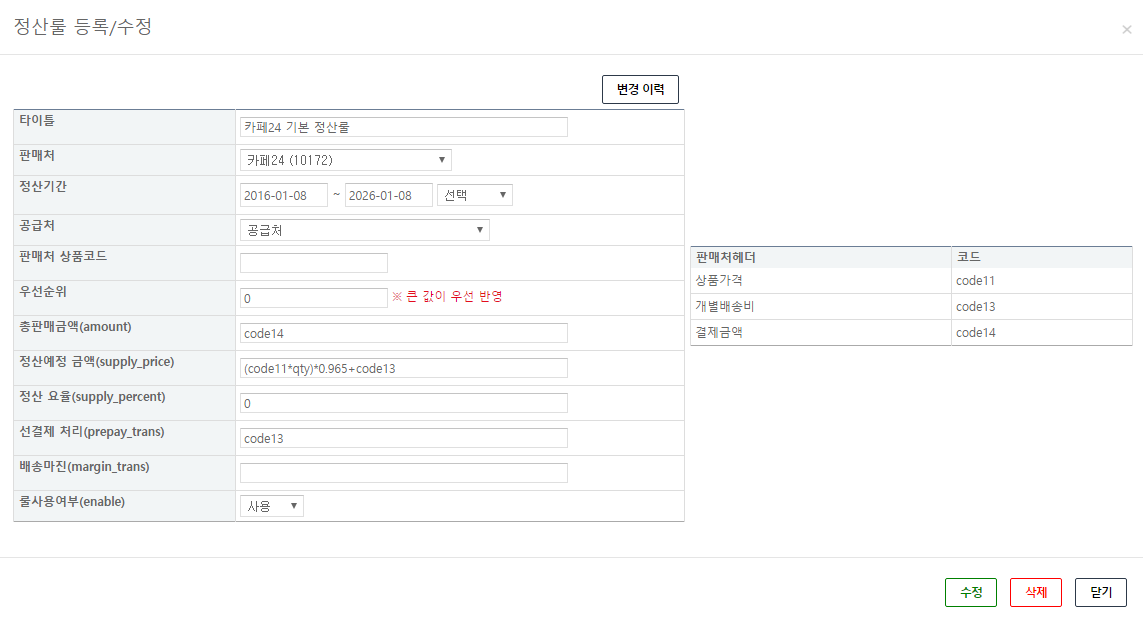Click the 타이틀 input field
Screen dimensions: 1143x624
point(403,127)
